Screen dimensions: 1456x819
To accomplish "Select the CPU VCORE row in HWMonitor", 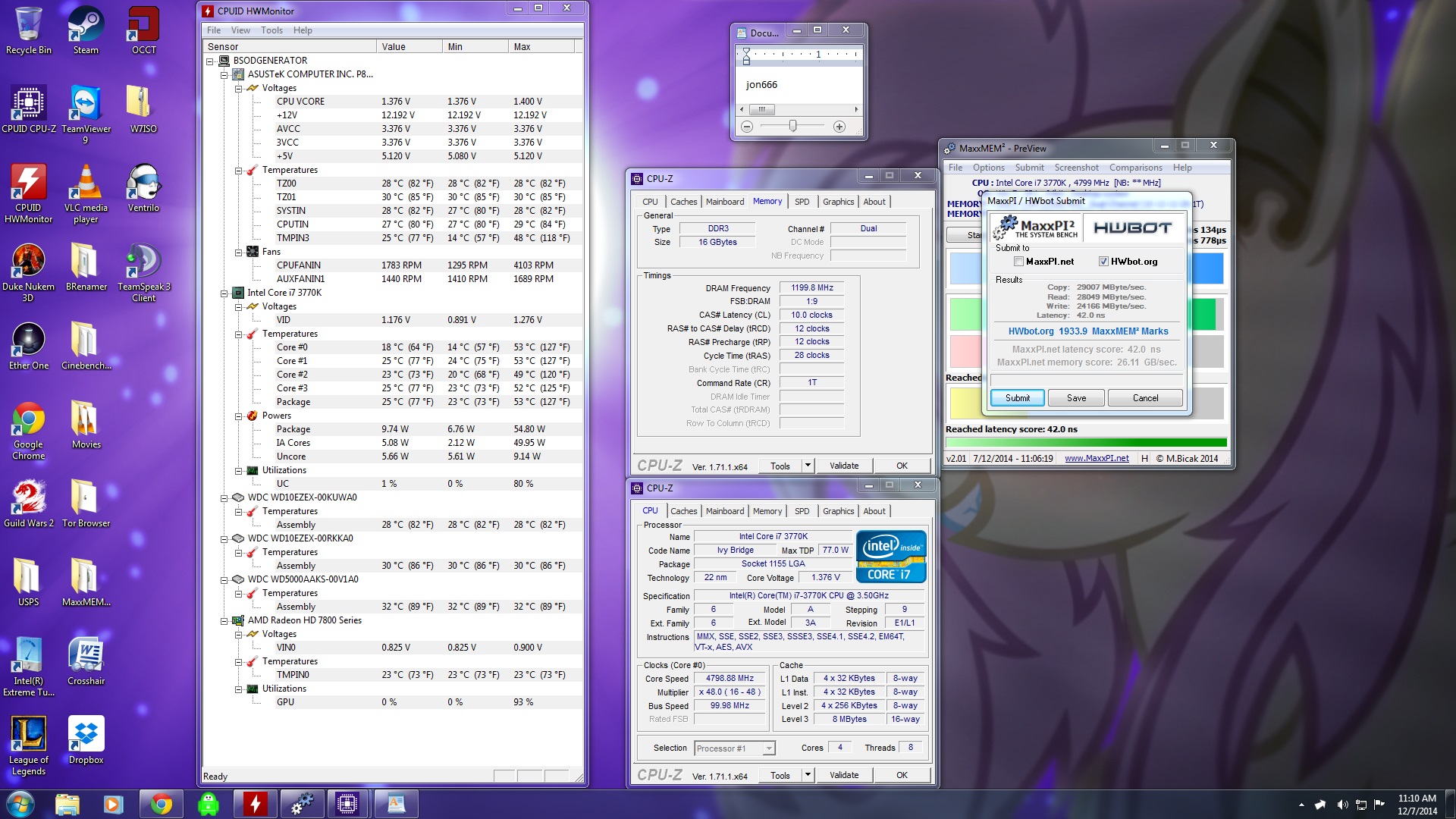I will coord(394,102).
